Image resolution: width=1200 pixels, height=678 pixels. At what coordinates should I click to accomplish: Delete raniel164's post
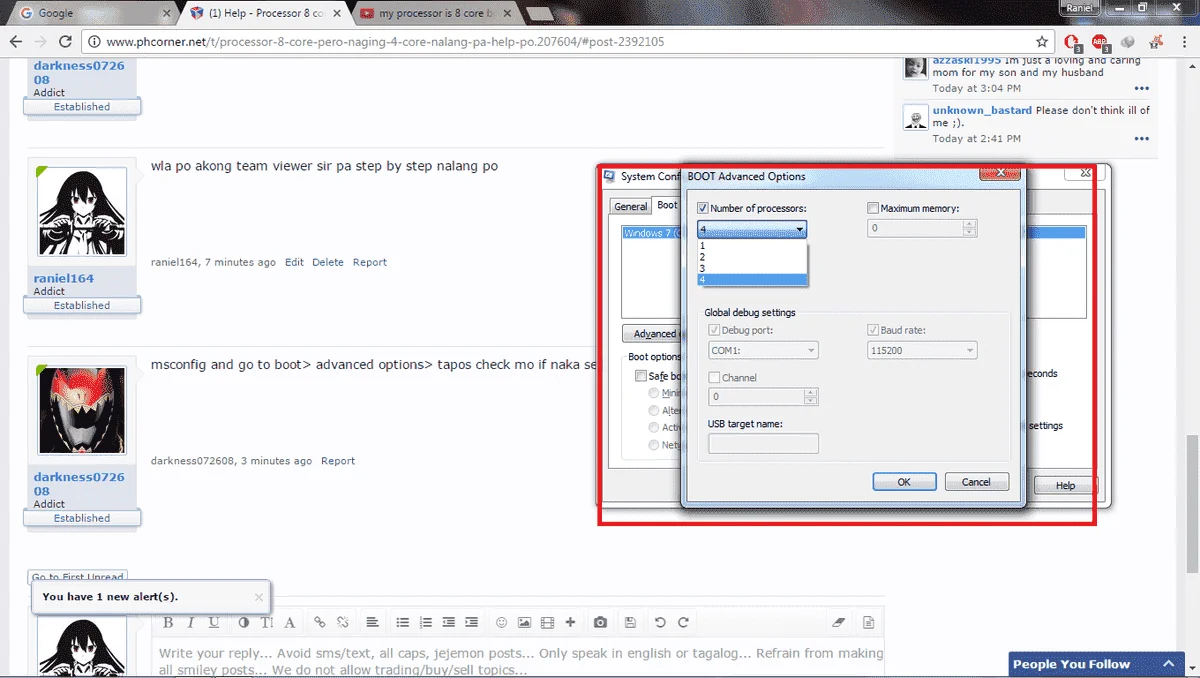point(327,262)
